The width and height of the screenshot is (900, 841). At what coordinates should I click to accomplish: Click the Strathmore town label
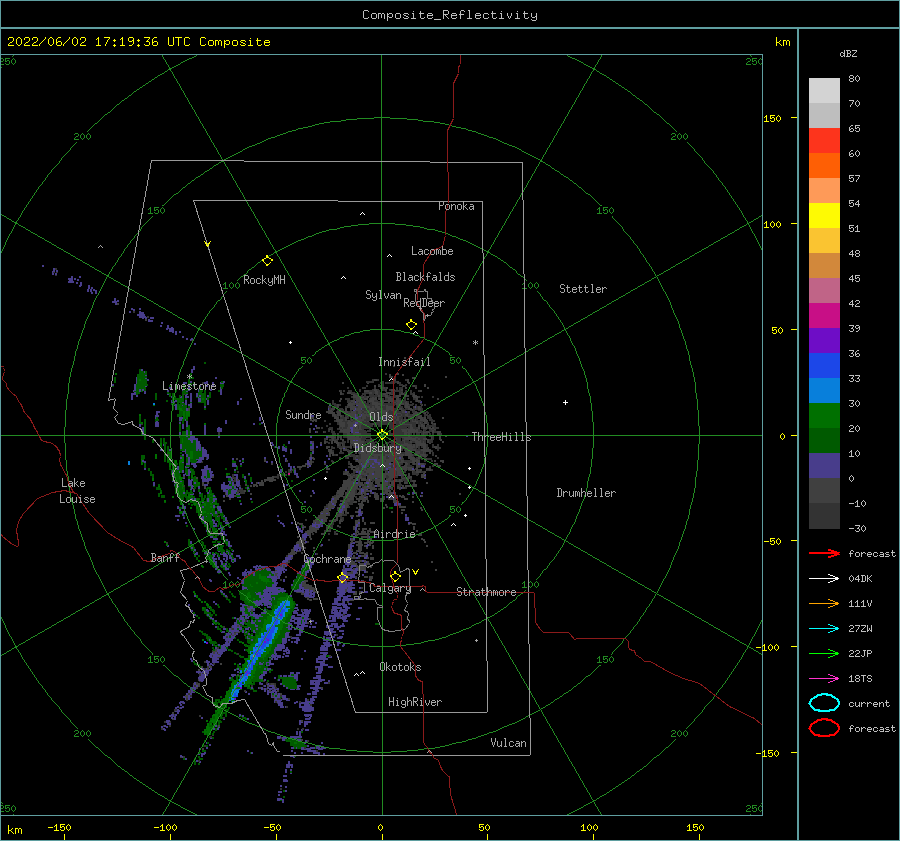[x=486, y=592]
